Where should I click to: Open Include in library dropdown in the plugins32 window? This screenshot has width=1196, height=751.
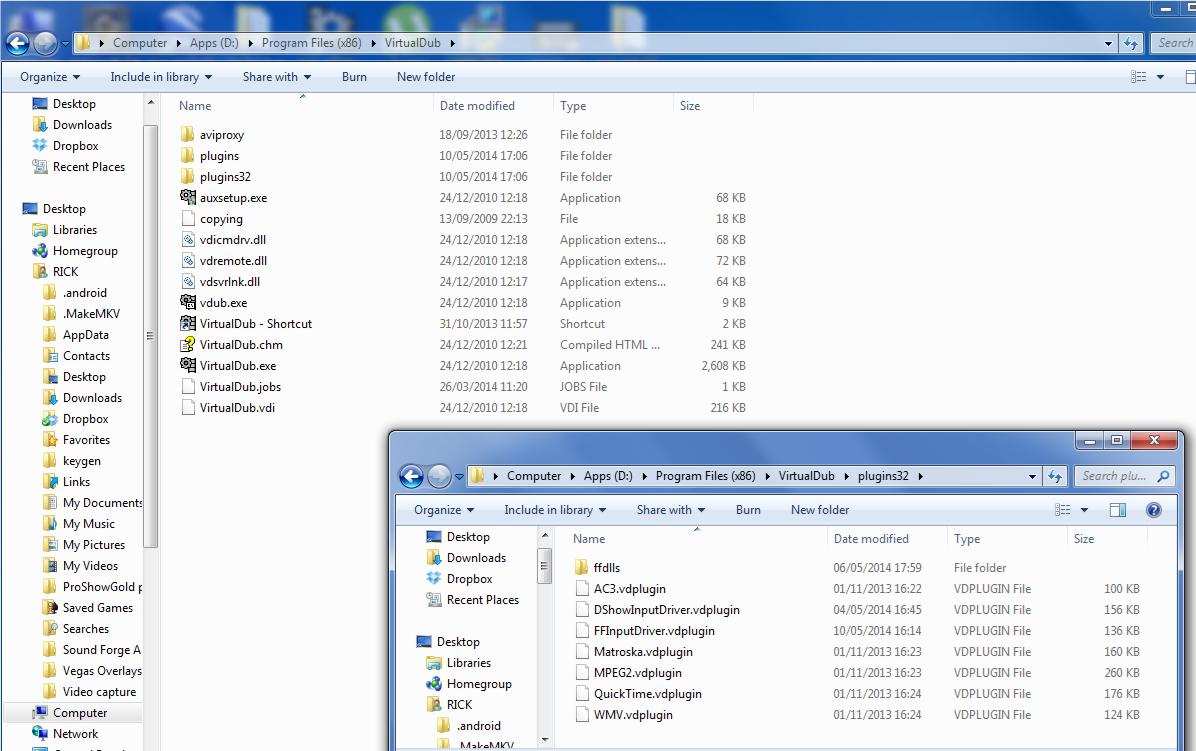coord(555,510)
